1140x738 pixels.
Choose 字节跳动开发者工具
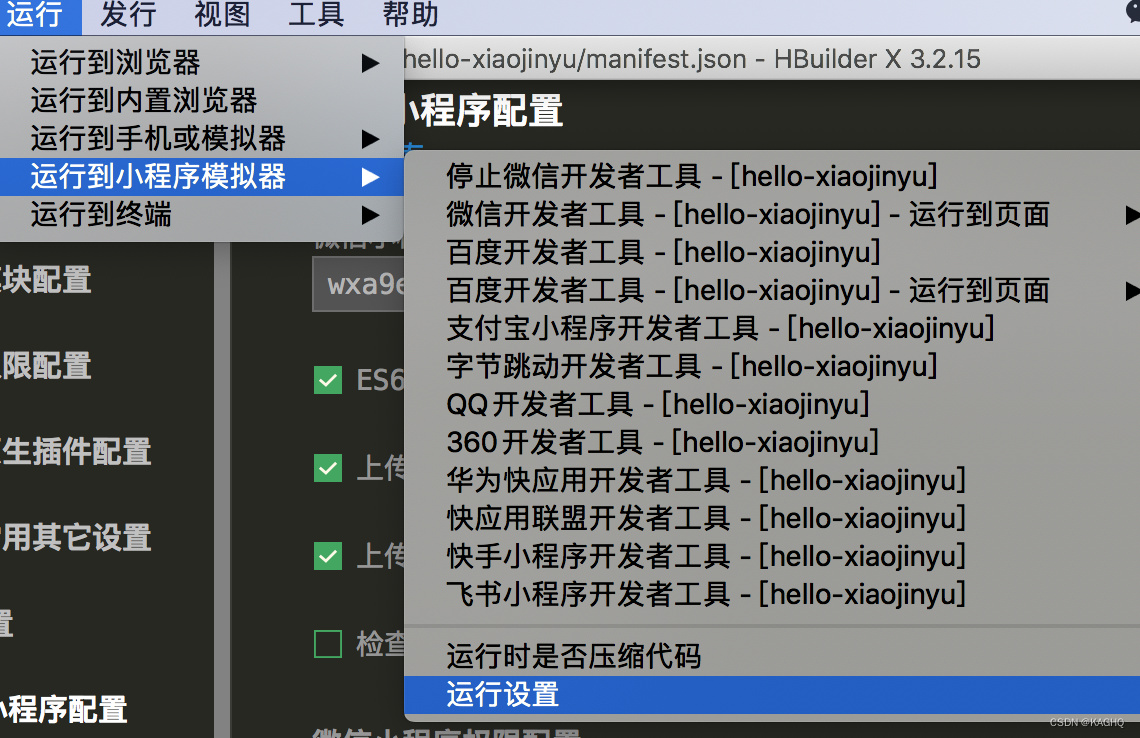coord(690,366)
